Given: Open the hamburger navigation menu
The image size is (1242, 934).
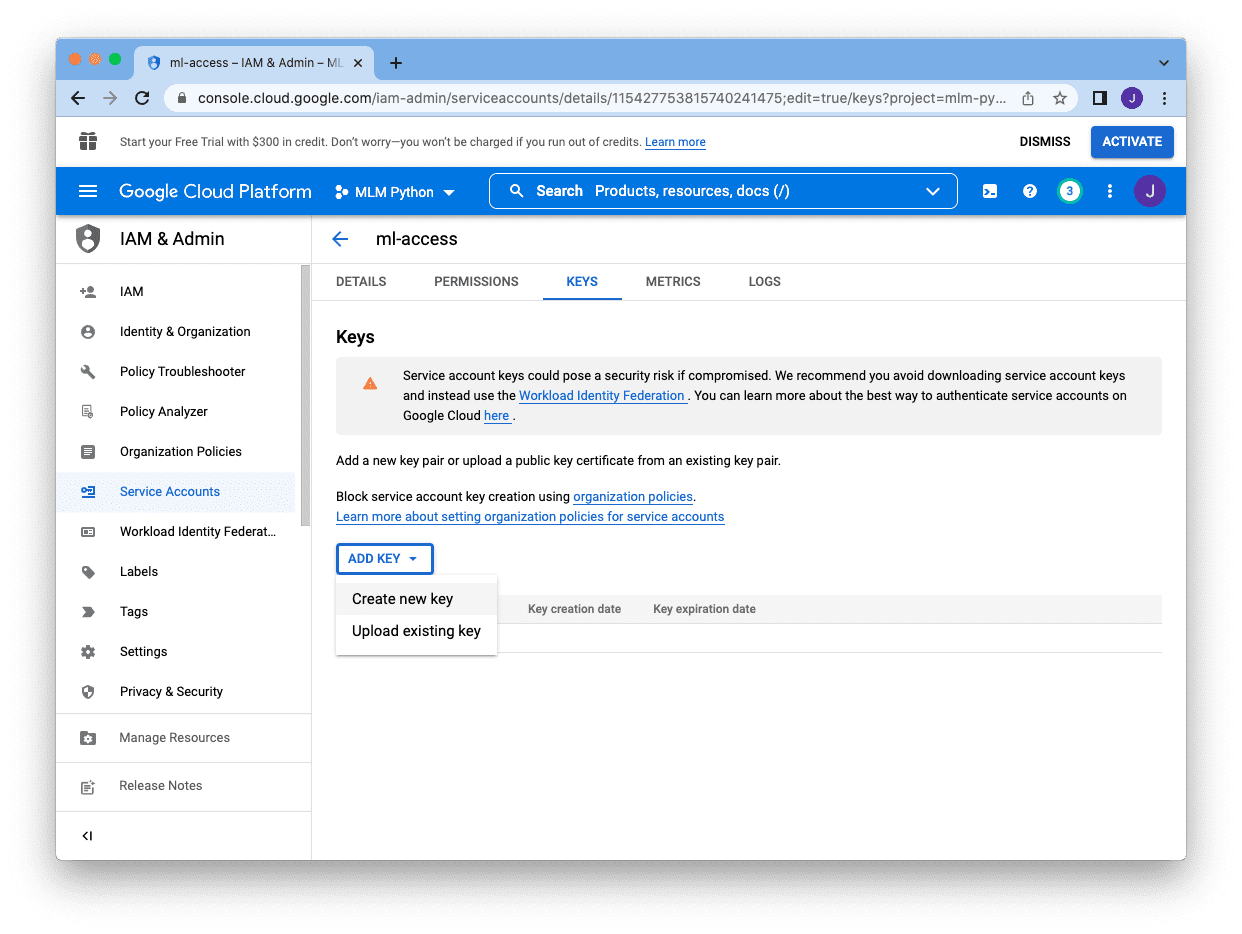Looking at the screenshot, I should [x=88, y=191].
